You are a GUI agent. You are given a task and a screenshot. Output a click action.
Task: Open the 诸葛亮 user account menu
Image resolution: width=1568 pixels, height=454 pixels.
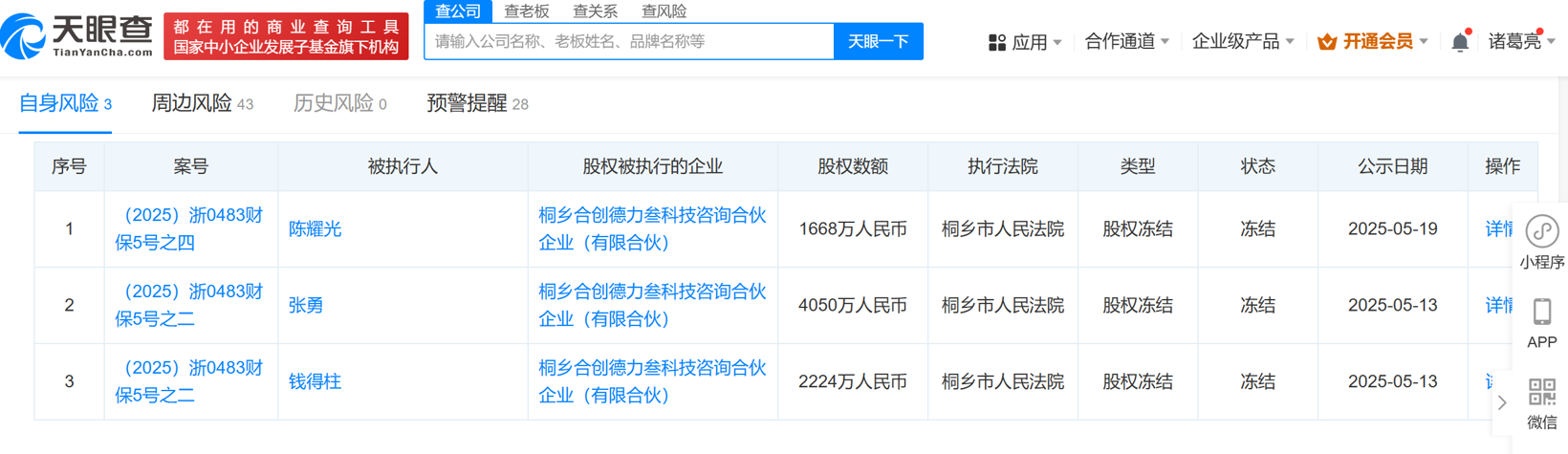point(1520,42)
